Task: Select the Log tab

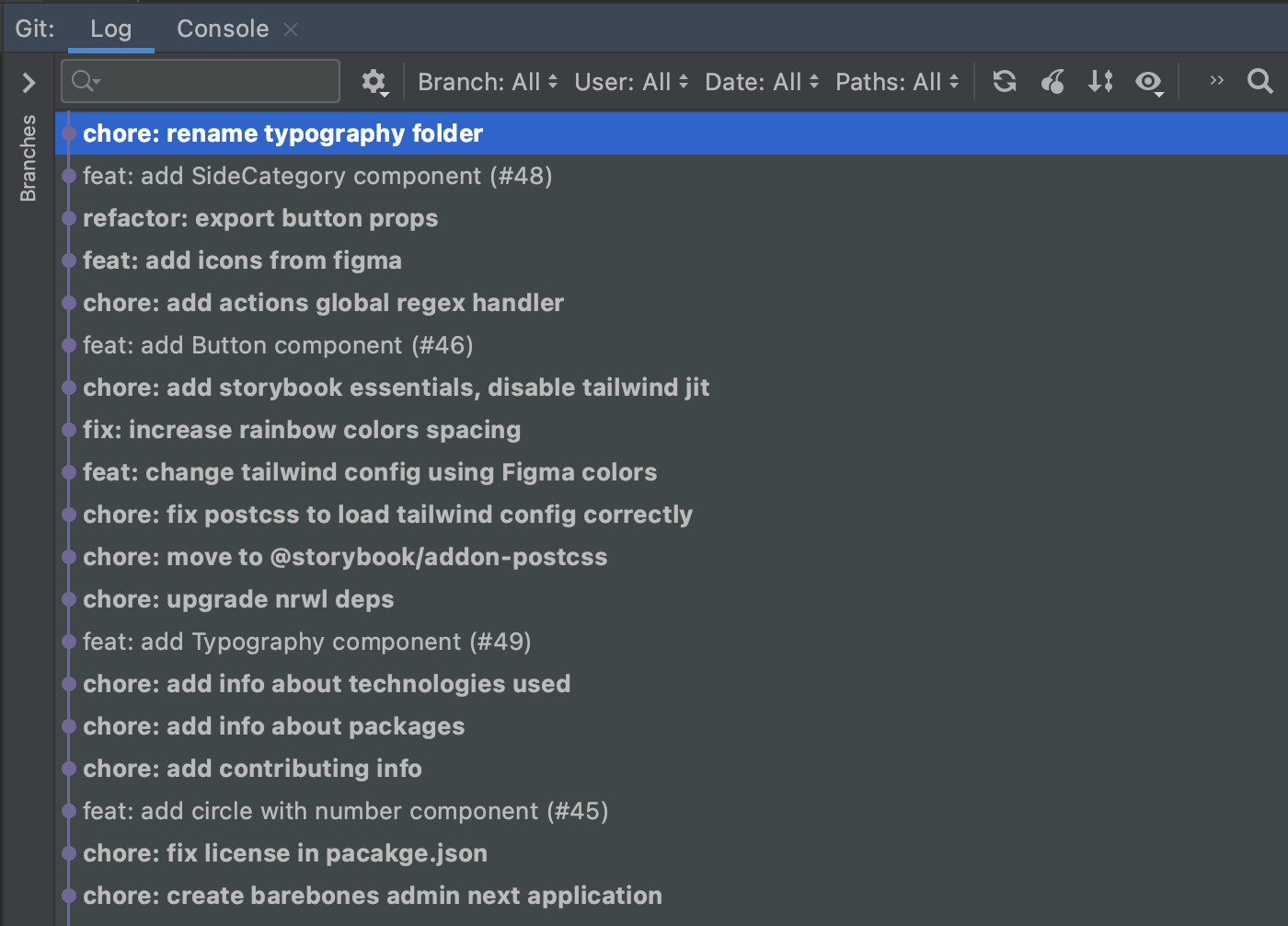Action: coord(110,29)
